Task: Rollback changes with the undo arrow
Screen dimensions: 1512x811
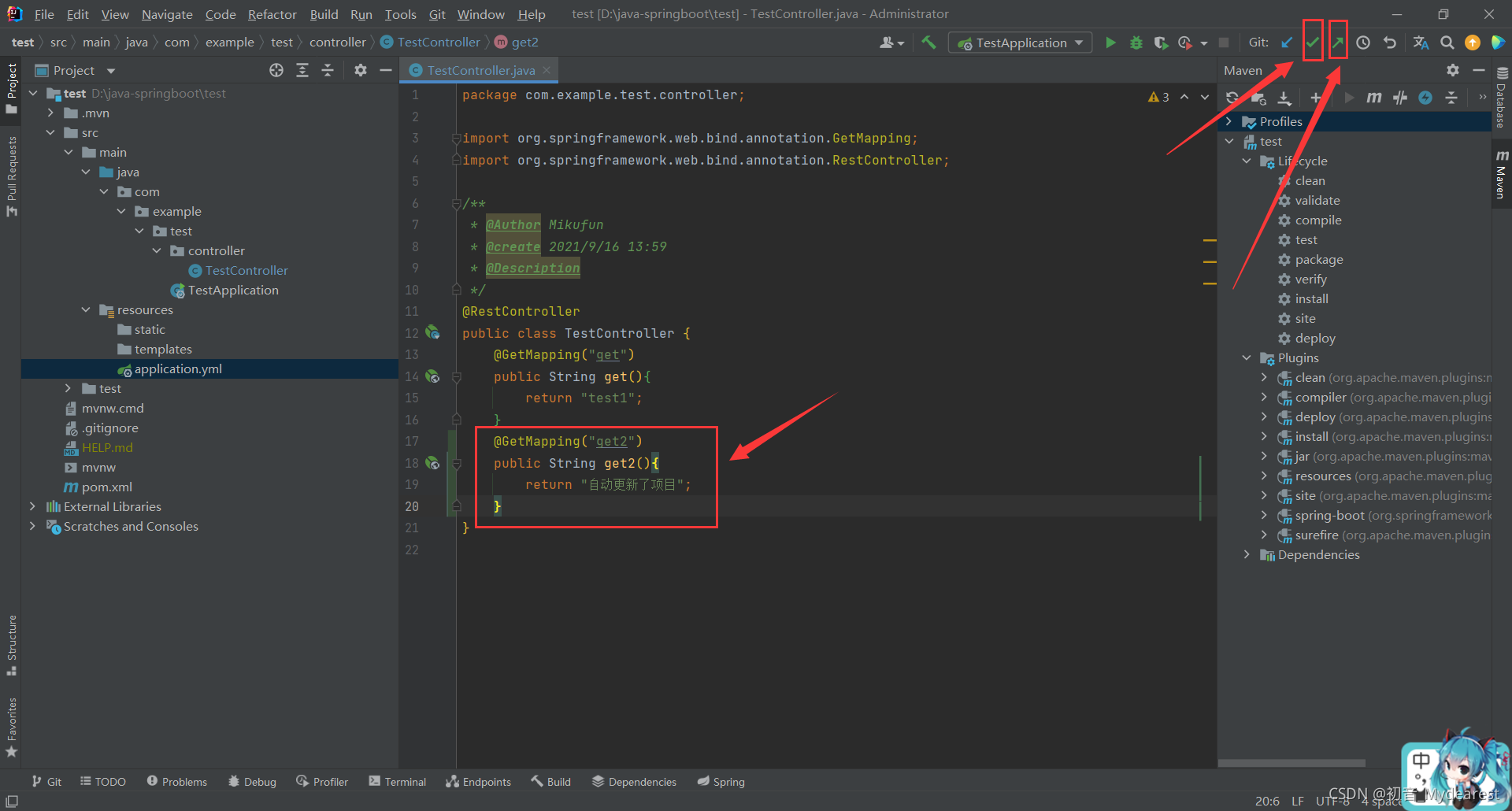Action: click(x=1390, y=43)
